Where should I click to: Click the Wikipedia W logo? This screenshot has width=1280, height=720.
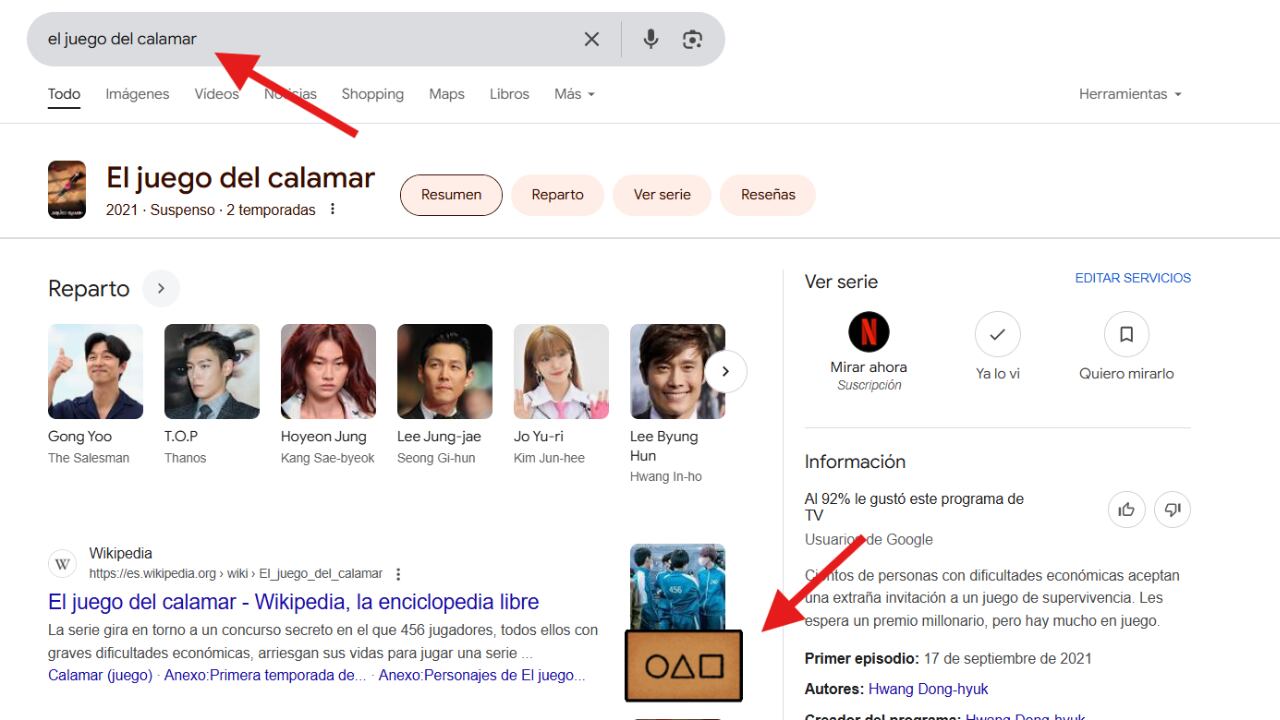click(62, 563)
